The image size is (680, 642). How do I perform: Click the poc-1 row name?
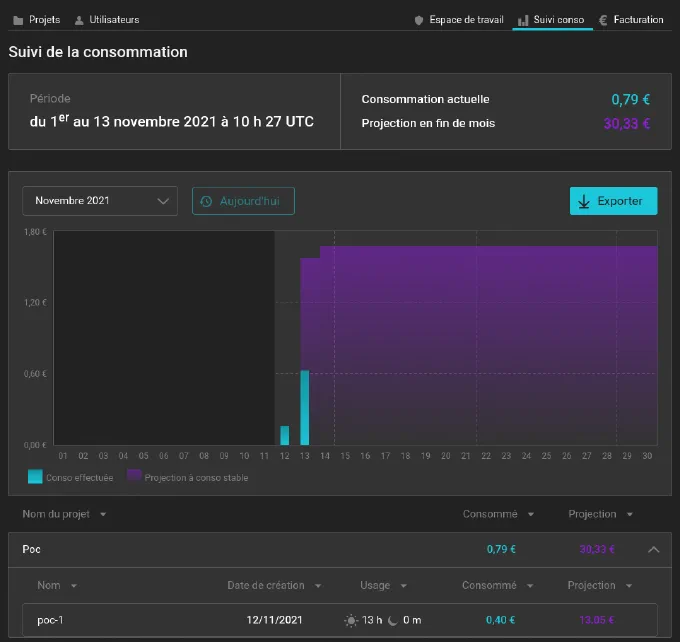coord(50,620)
